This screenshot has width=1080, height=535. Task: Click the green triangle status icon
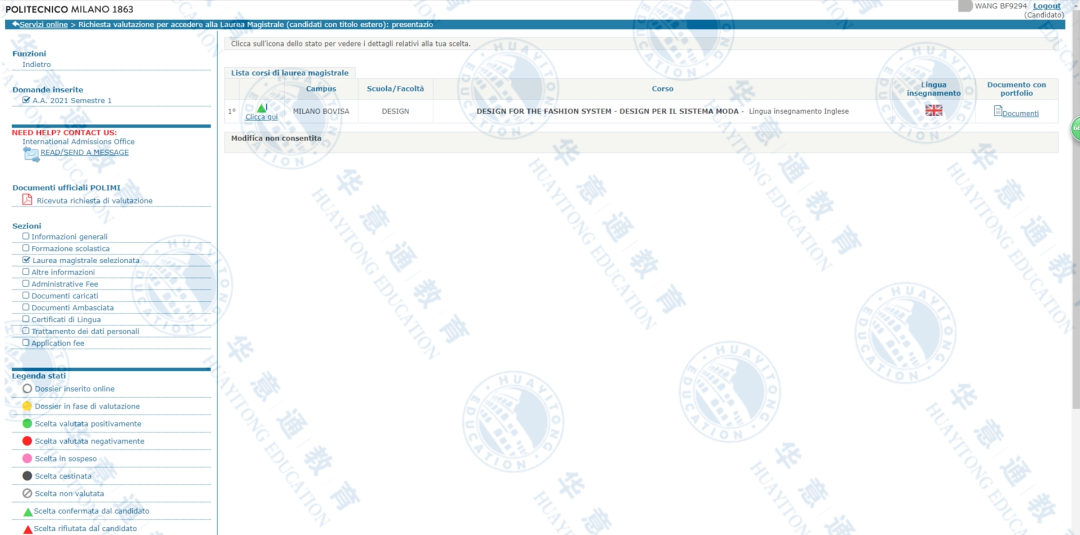click(262, 107)
